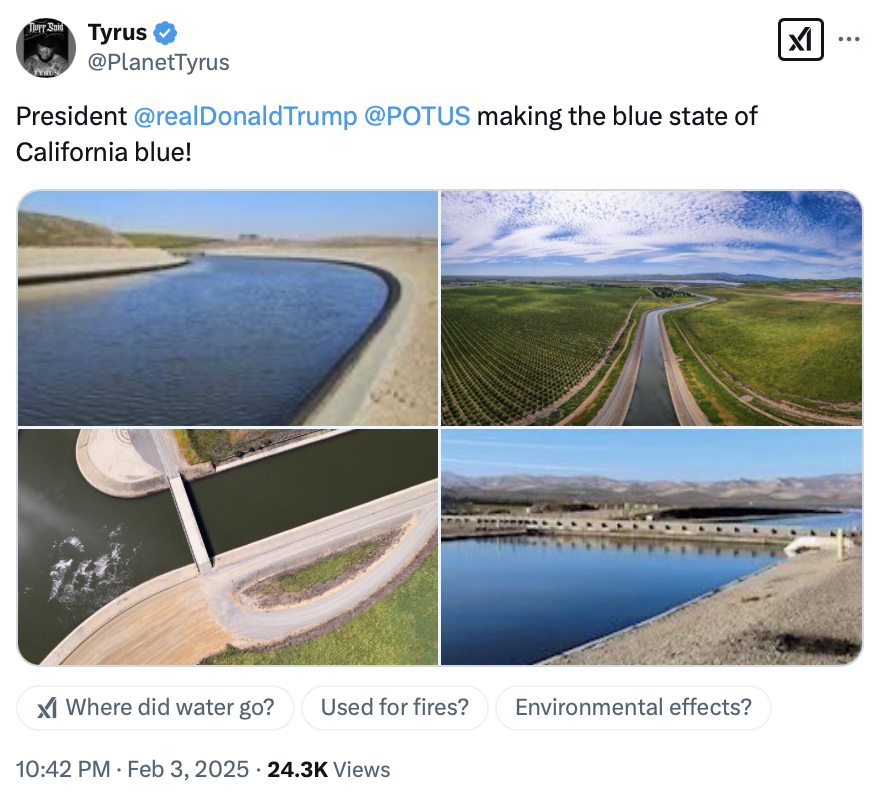Visit the @POTUS mention link

tap(416, 116)
